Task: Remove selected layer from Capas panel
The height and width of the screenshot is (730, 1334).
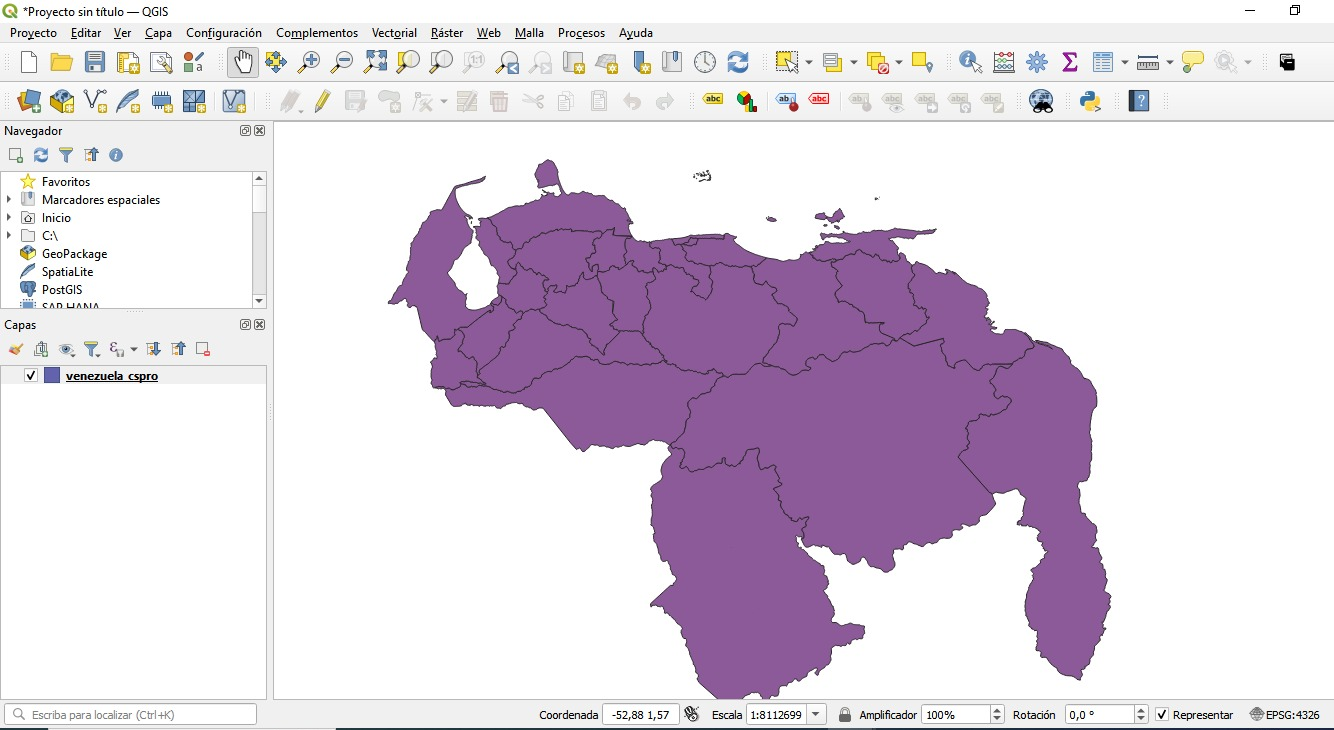Action: tap(203, 349)
